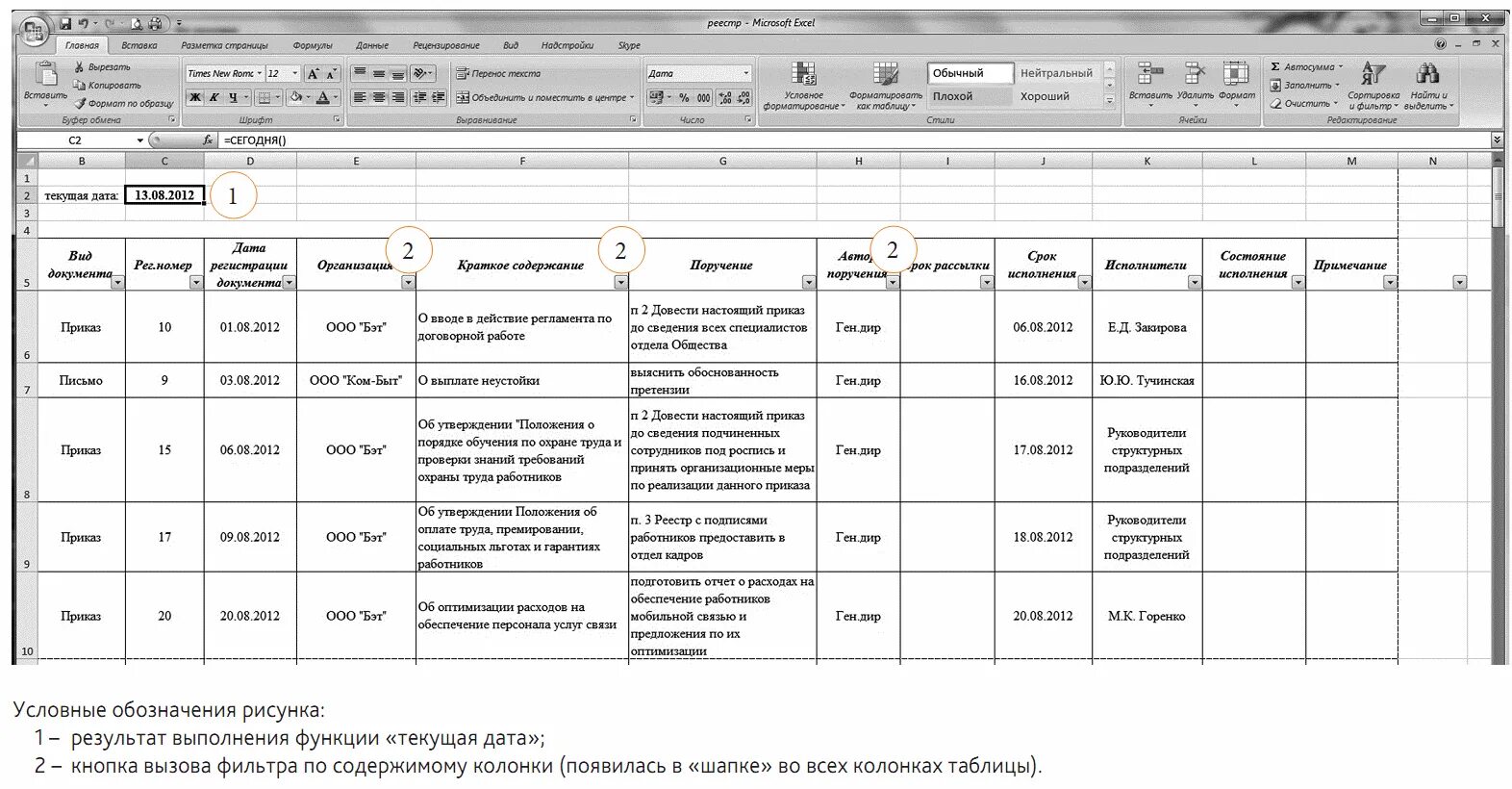Open the Дата number format dropdown
This screenshot has width=1512, height=789.
745,73
